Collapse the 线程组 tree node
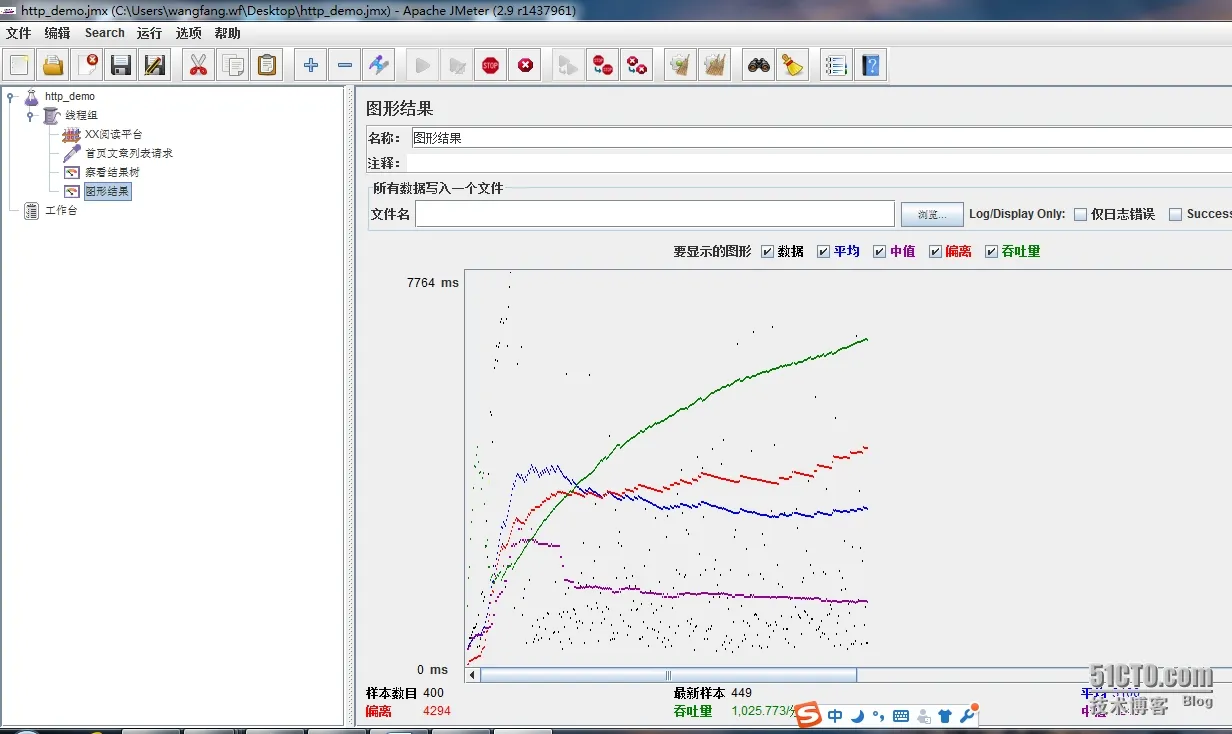 click(x=31, y=115)
